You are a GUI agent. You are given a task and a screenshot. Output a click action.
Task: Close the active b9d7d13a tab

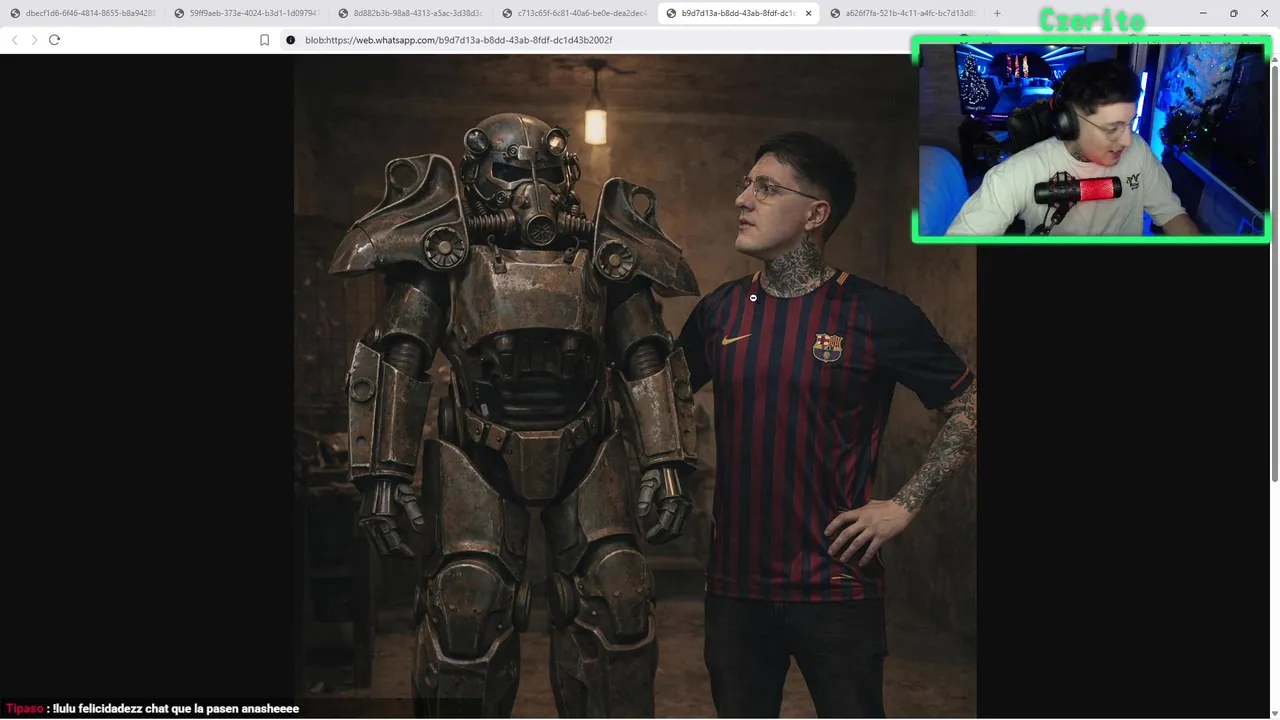click(x=808, y=13)
